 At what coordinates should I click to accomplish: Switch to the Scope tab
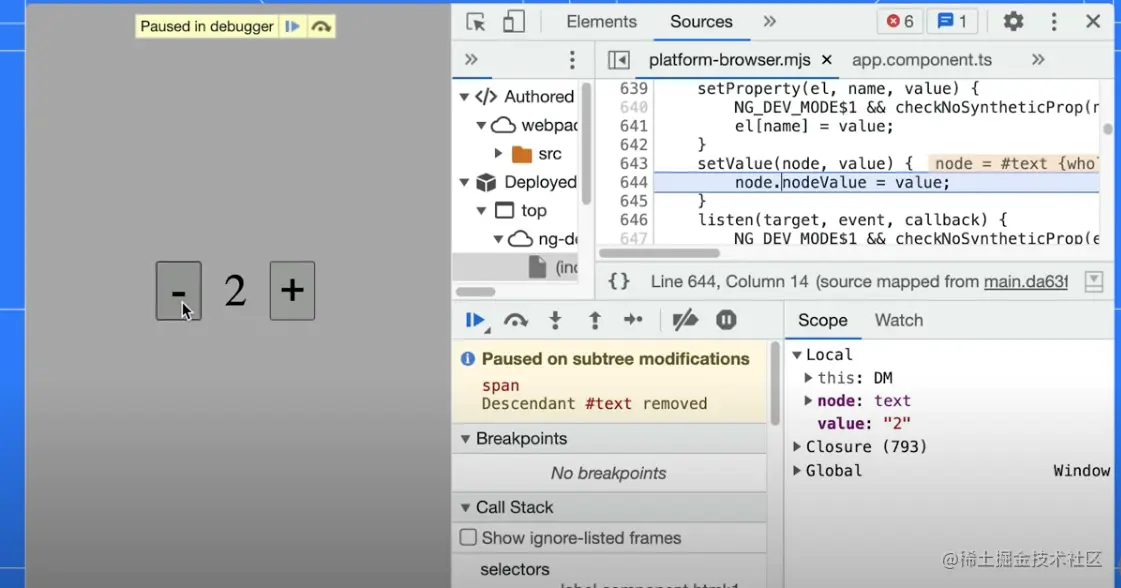[x=823, y=320]
